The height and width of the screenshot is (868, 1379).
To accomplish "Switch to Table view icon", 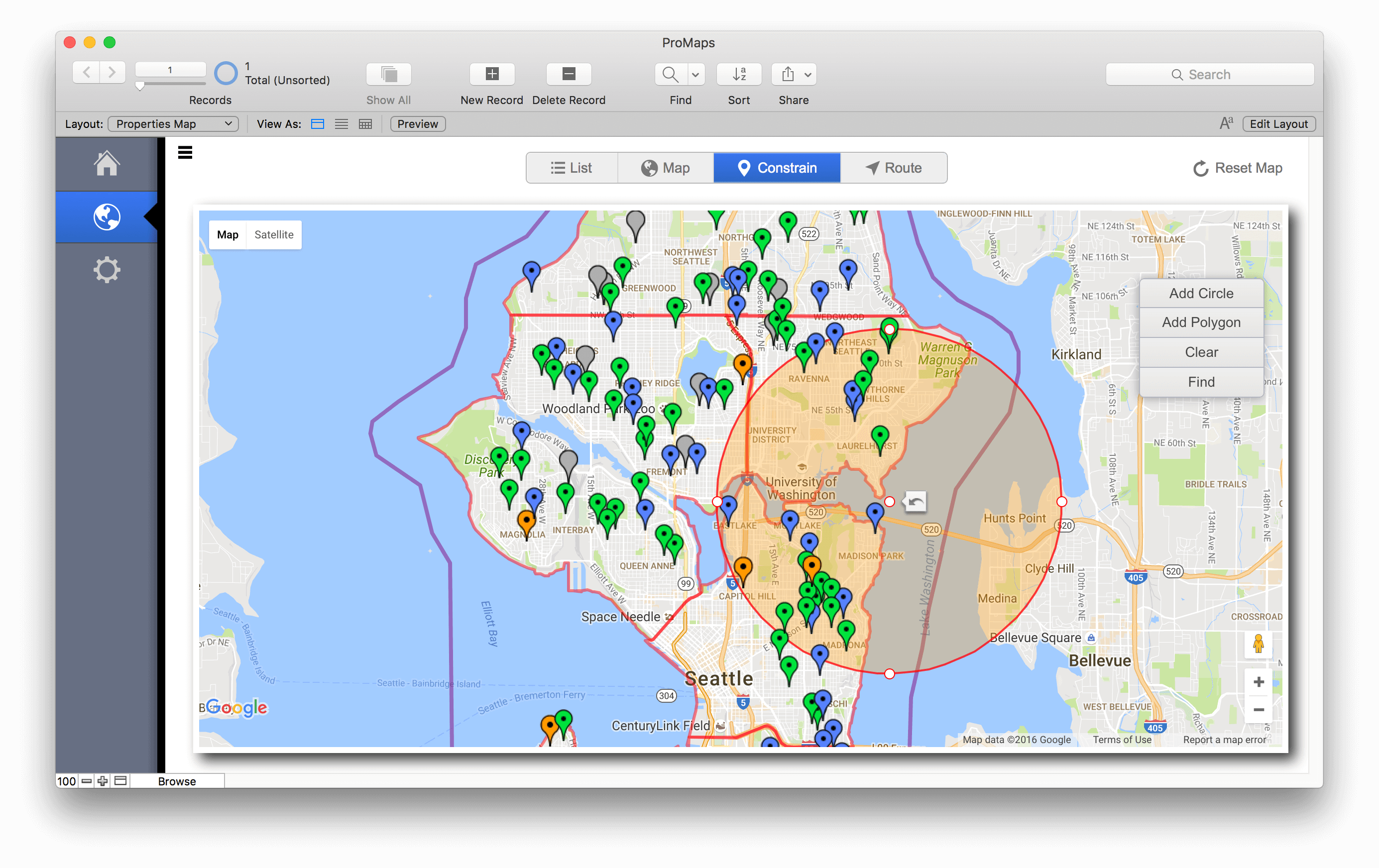I will pyautogui.click(x=365, y=123).
